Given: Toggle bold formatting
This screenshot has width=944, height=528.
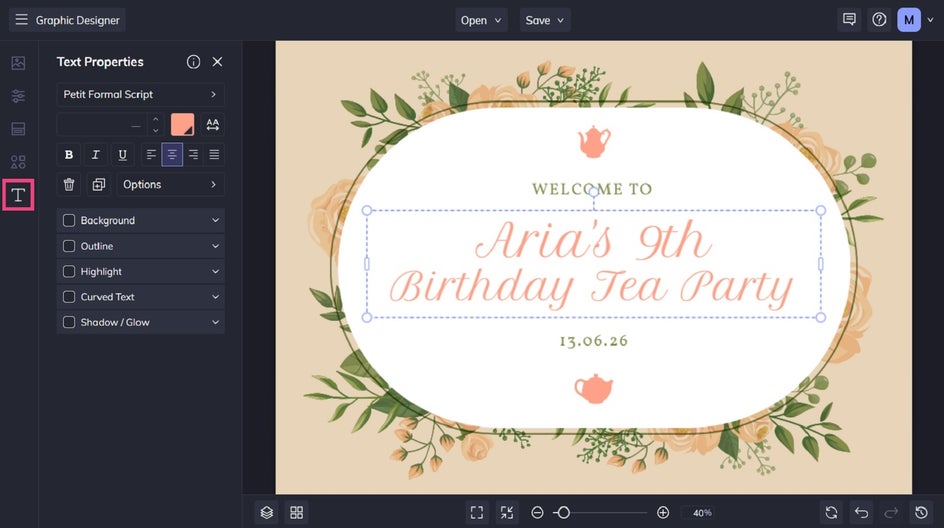Looking at the screenshot, I should pos(69,155).
